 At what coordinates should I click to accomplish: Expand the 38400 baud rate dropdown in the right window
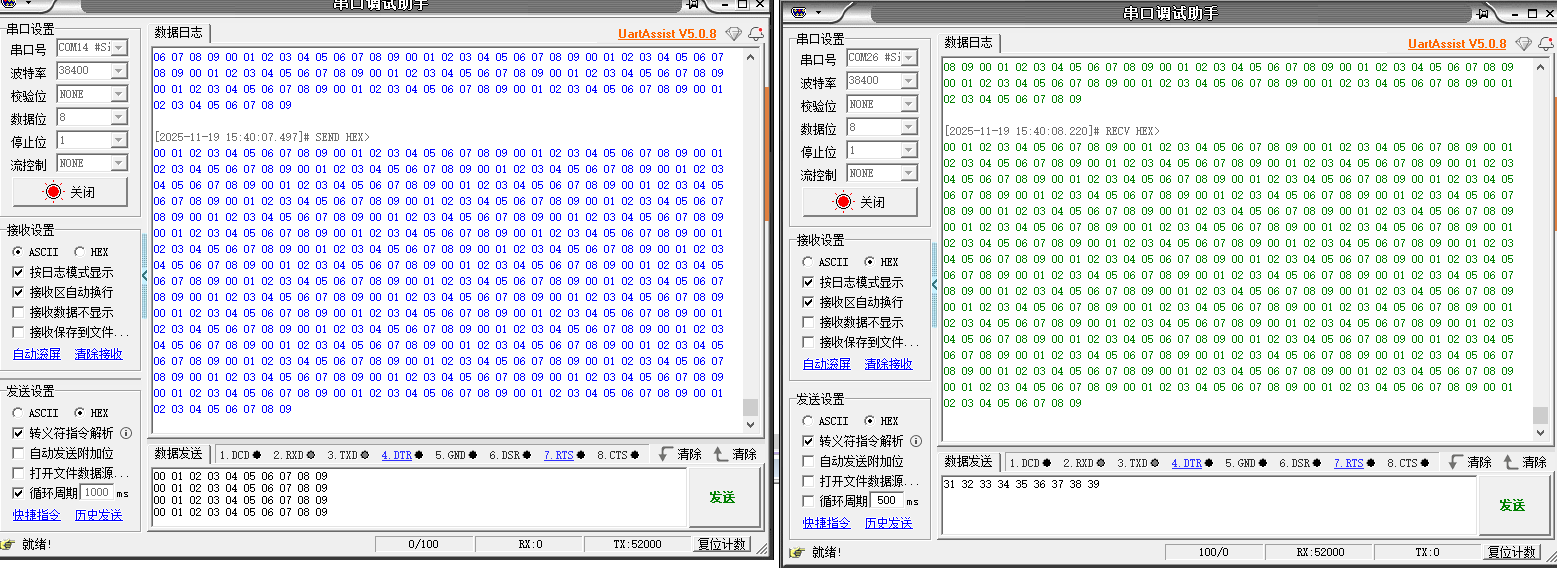(x=908, y=80)
